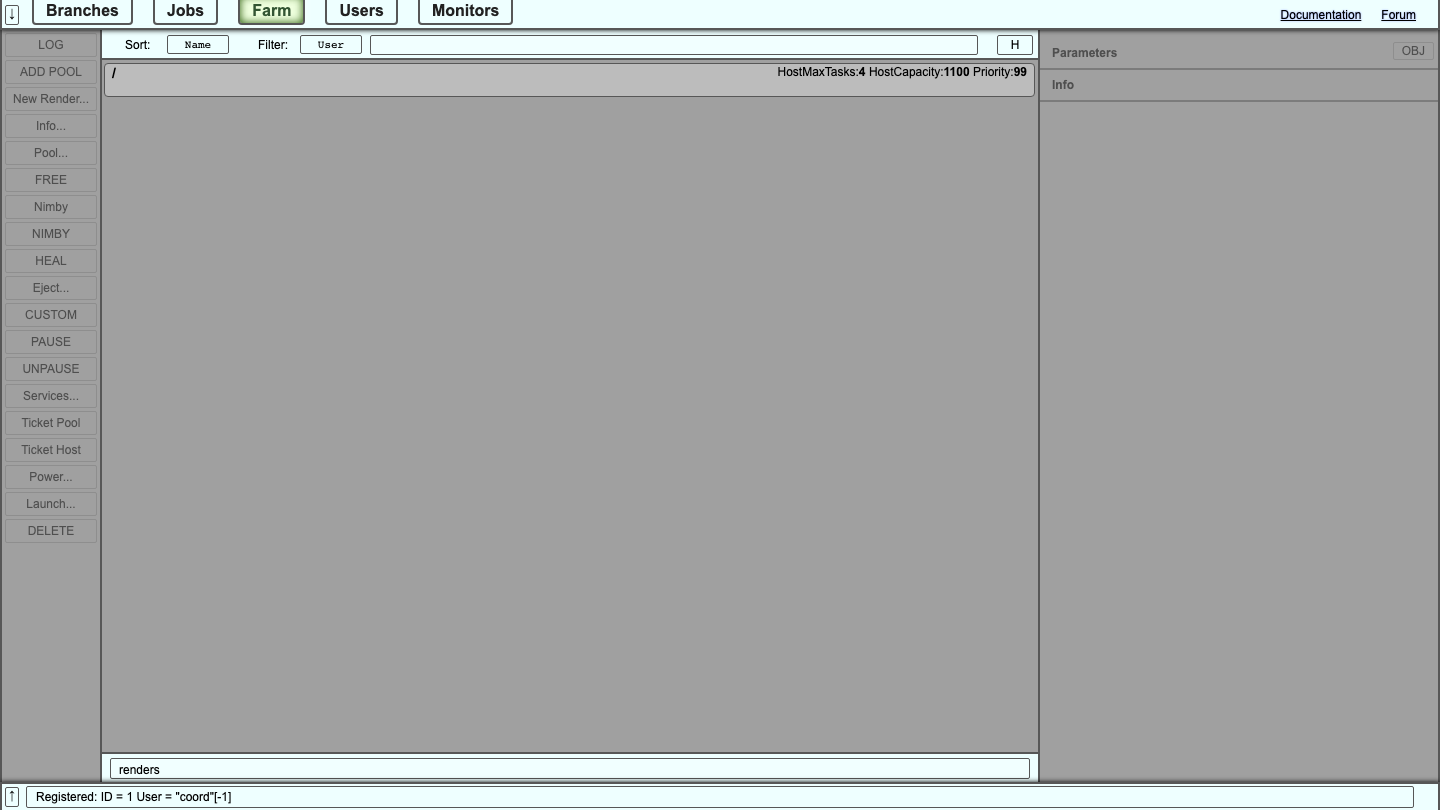Click the Ticket Pool button
The width and height of the screenshot is (1440, 810).
click(x=51, y=423)
